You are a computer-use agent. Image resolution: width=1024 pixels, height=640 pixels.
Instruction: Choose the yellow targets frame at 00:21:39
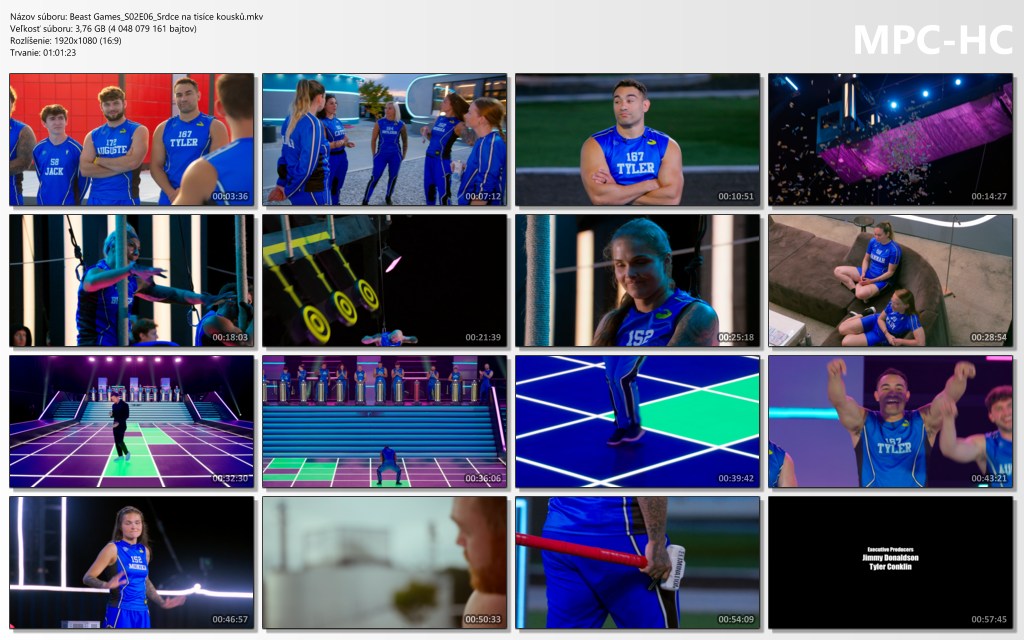[385, 280]
